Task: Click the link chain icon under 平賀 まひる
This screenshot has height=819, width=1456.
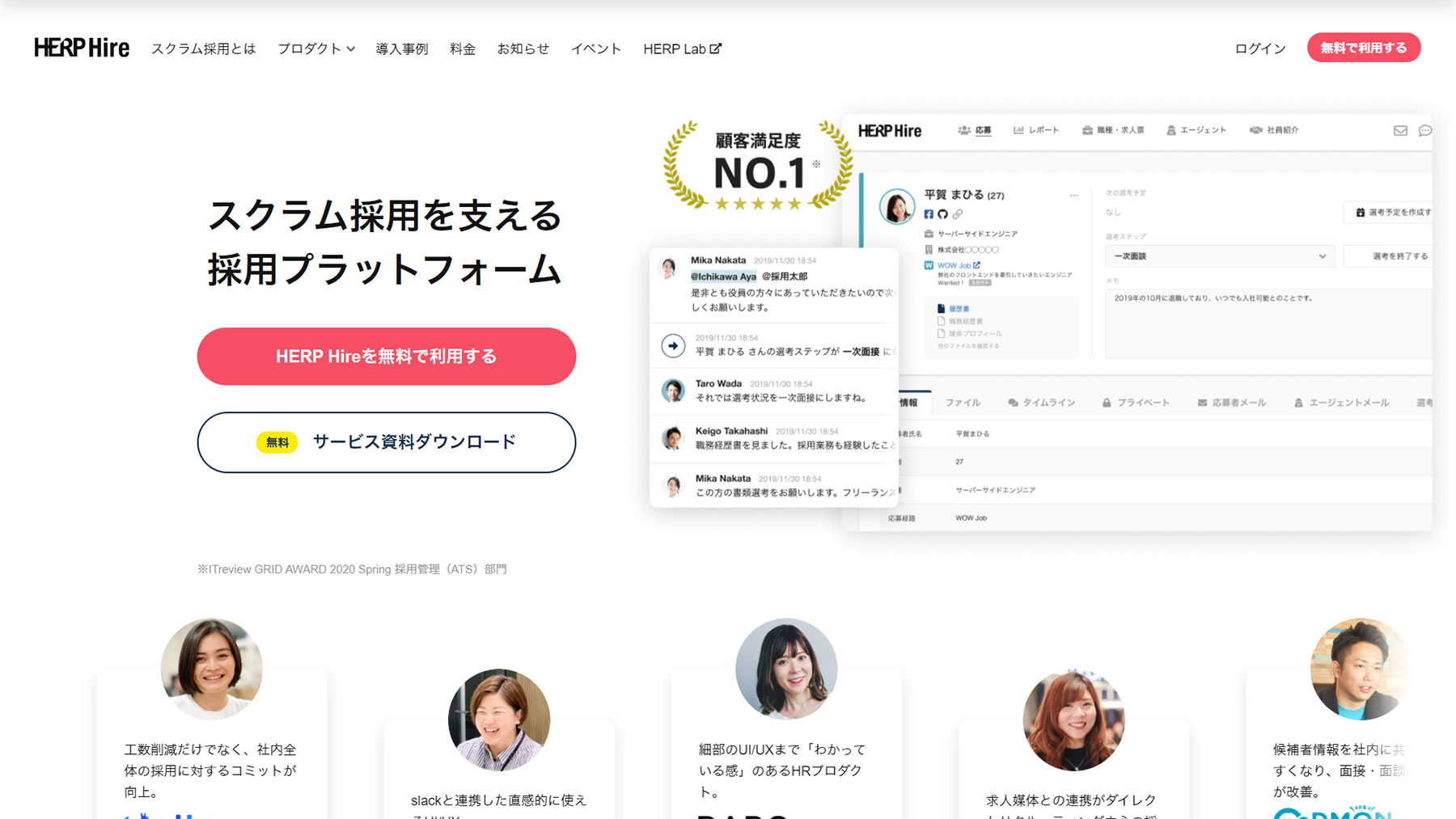Action: 958,214
